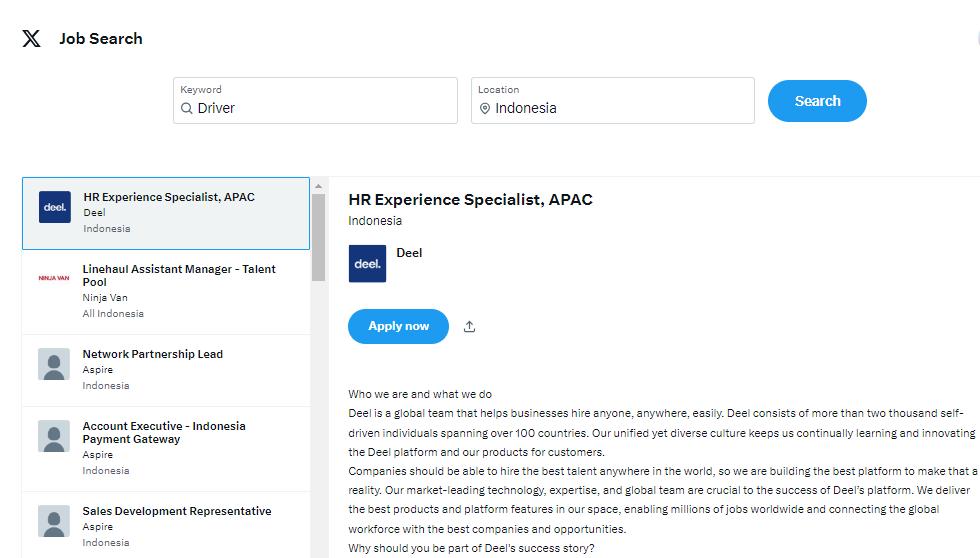Focus the Location field containing Indonesia
The image size is (980, 558).
point(612,101)
